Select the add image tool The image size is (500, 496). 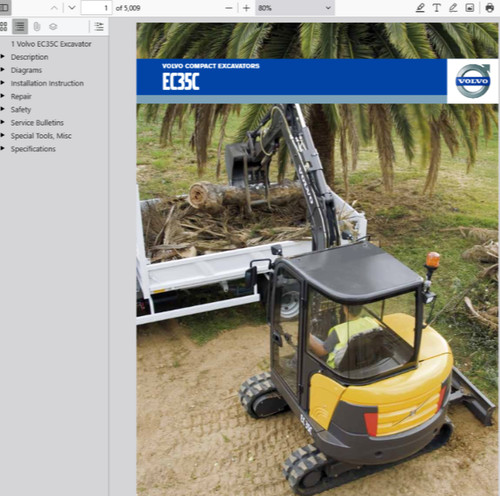(470, 8)
